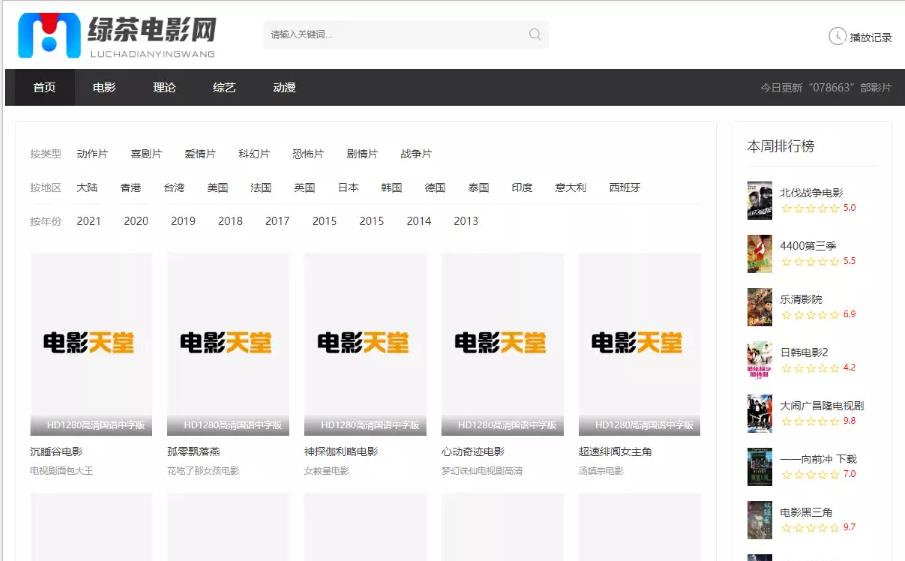Open ranking entry 大闹广昌隆电视剧
905x561 pixels.
point(822,406)
